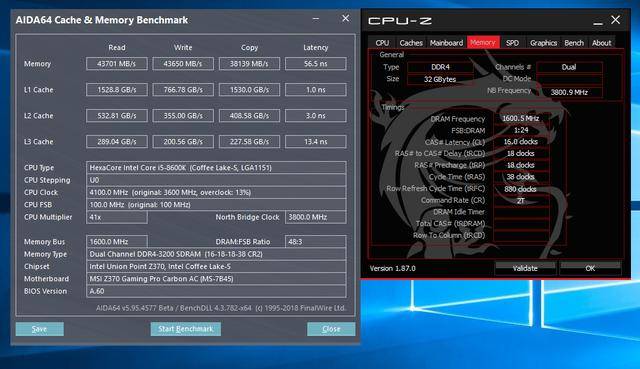
Task: Close the AIDA64 benchmark window
Action: [346, 18]
